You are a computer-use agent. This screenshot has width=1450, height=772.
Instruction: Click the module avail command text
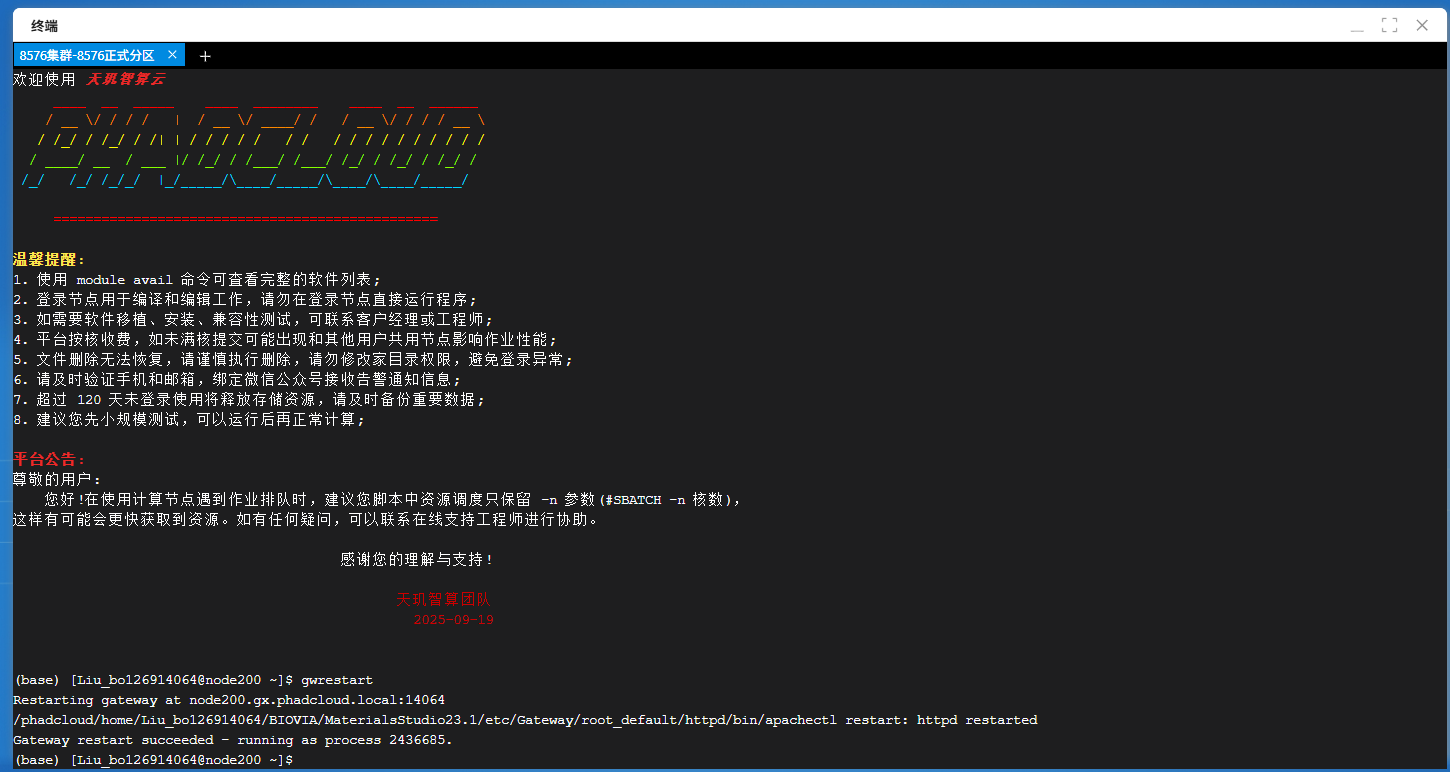(x=125, y=280)
